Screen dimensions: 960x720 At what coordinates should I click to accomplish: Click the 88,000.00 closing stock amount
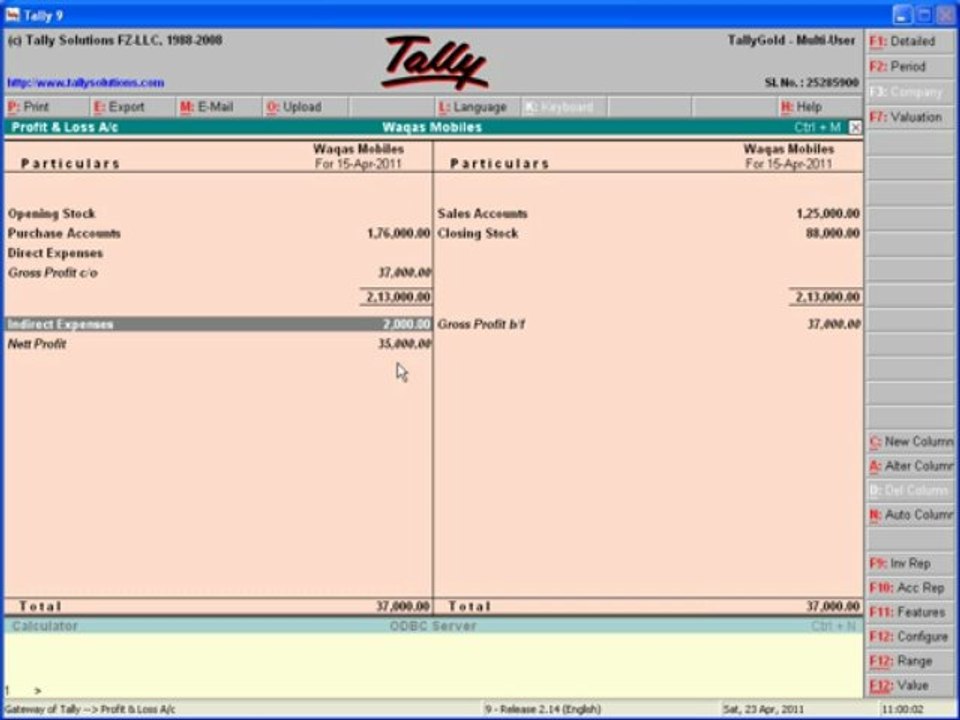pyautogui.click(x=833, y=233)
